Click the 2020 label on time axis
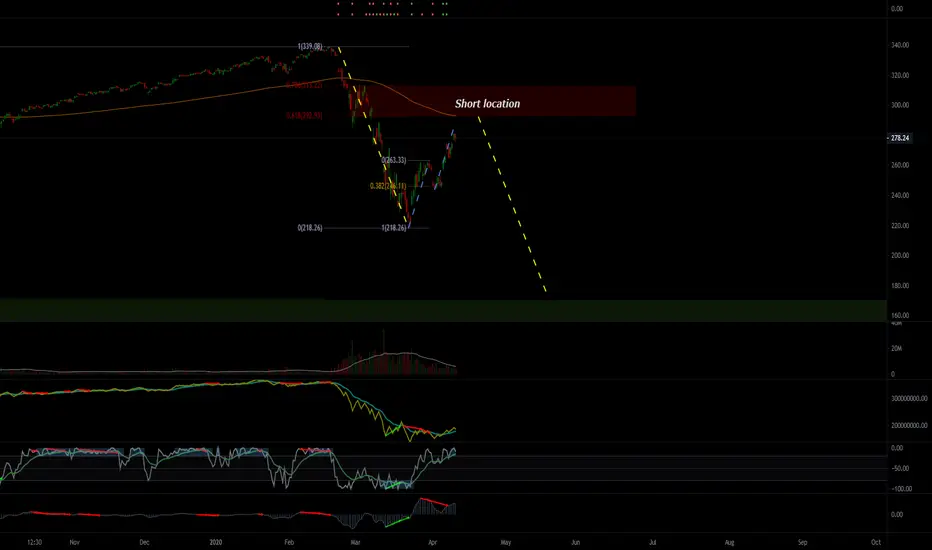Viewport: 932px width, 550px height. [x=216, y=542]
